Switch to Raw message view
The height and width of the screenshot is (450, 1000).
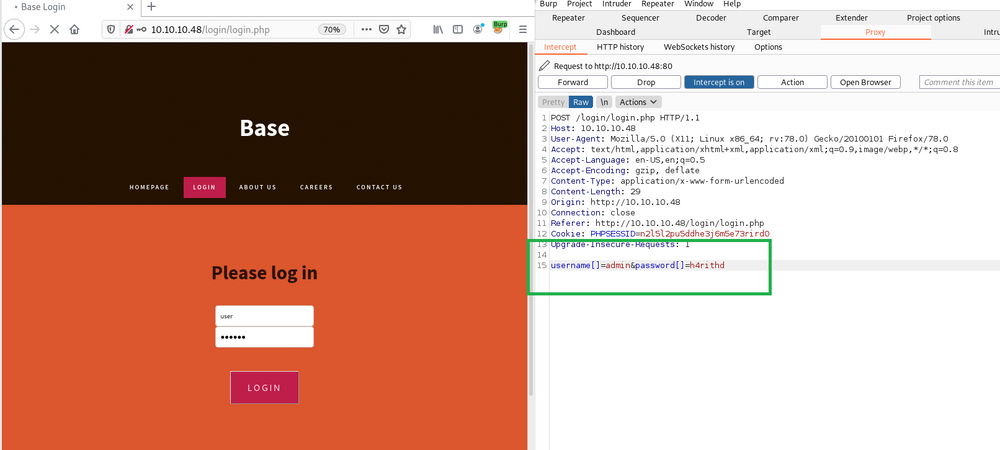coord(581,102)
